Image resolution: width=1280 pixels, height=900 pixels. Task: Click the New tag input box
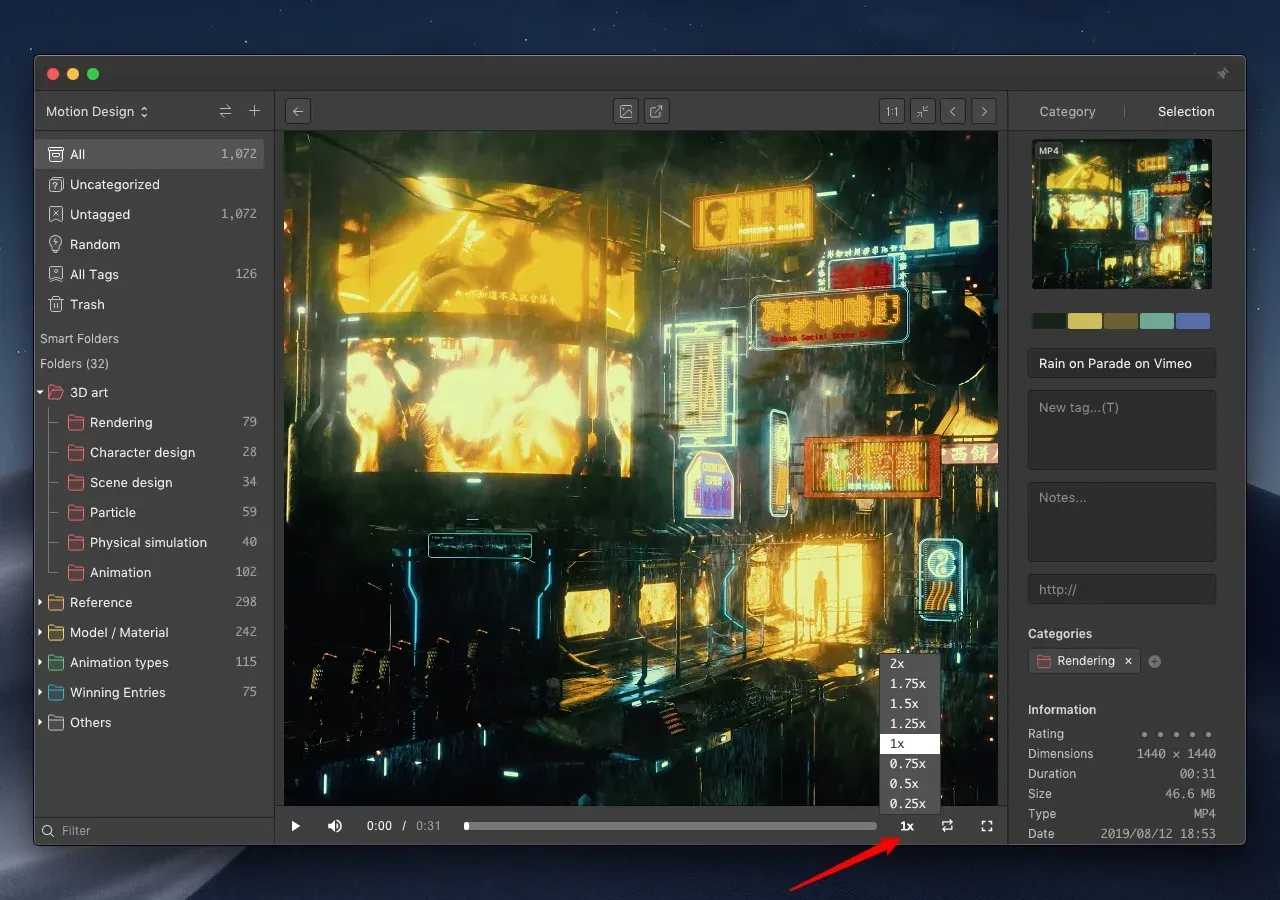pyautogui.click(x=1122, y=430)
